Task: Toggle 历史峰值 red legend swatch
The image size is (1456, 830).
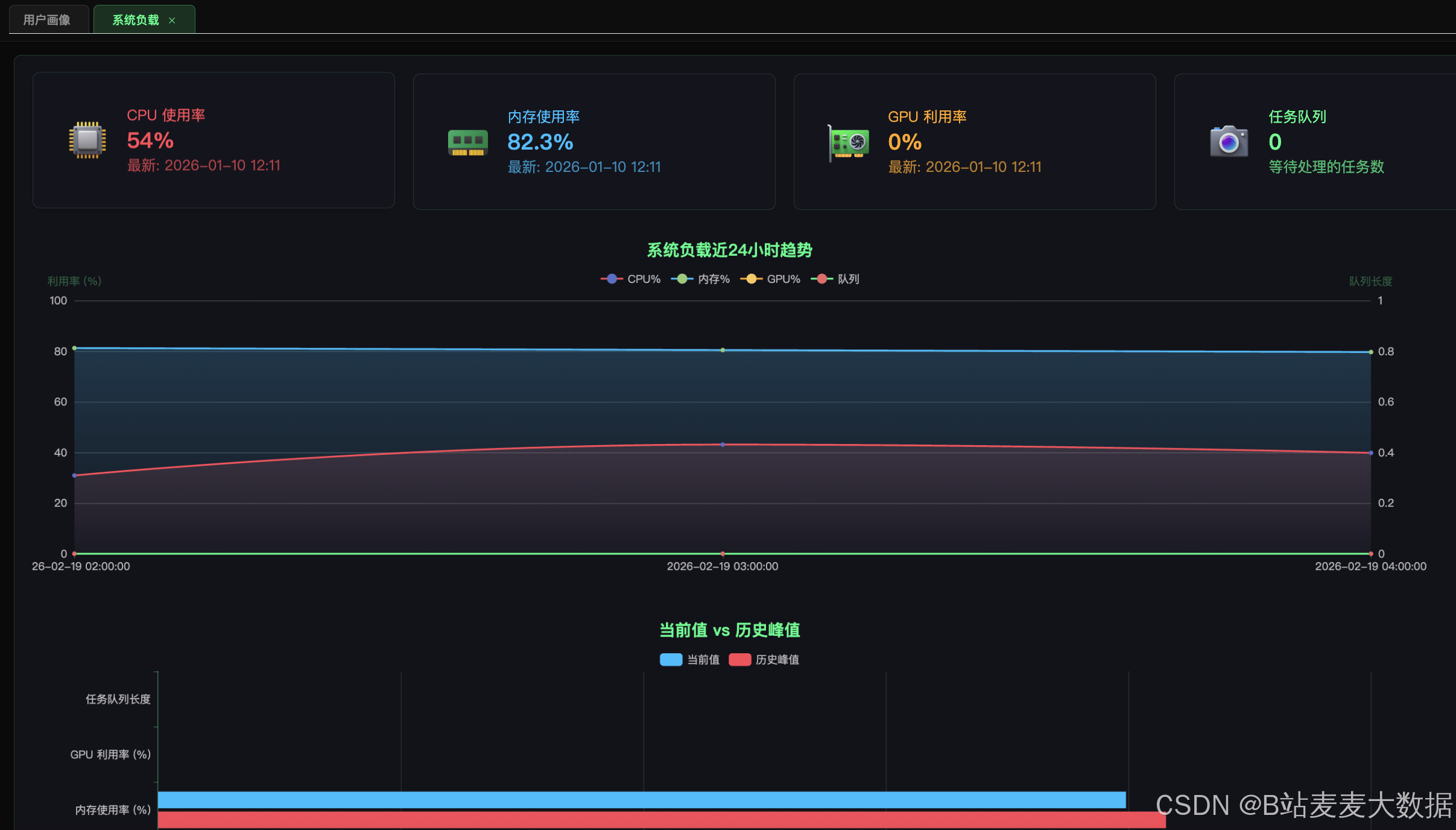Action: point(740,659)
